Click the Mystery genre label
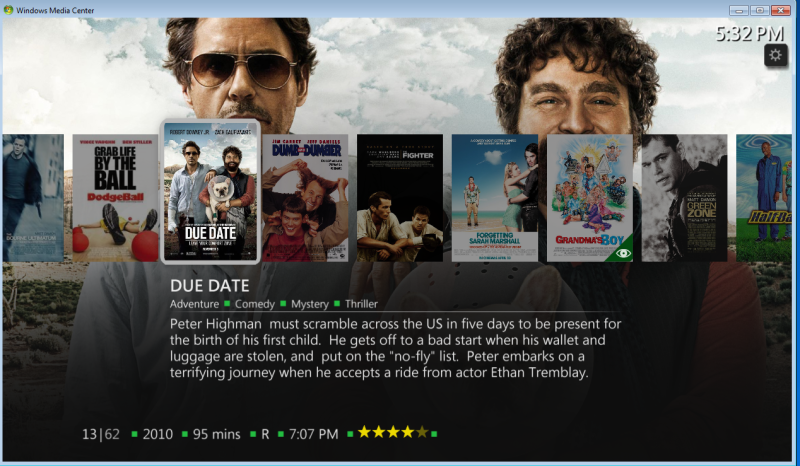 pyautogui.click(x=310, y=304)
